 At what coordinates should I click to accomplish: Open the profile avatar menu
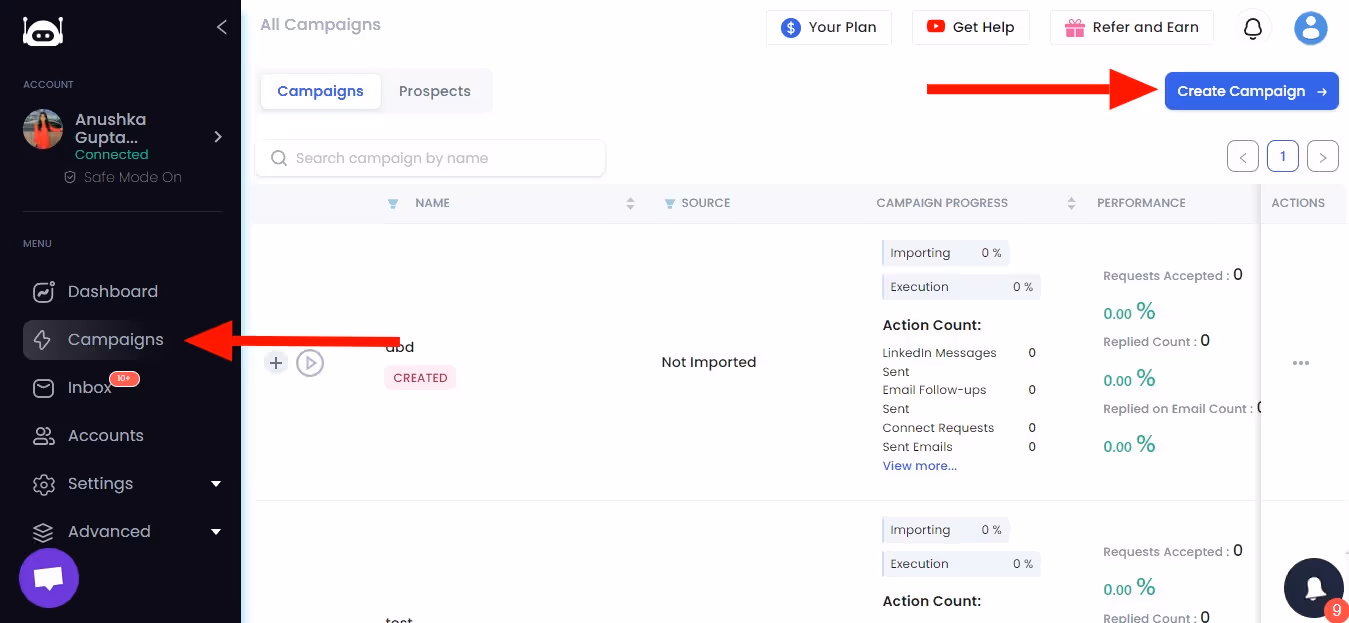1310,28
